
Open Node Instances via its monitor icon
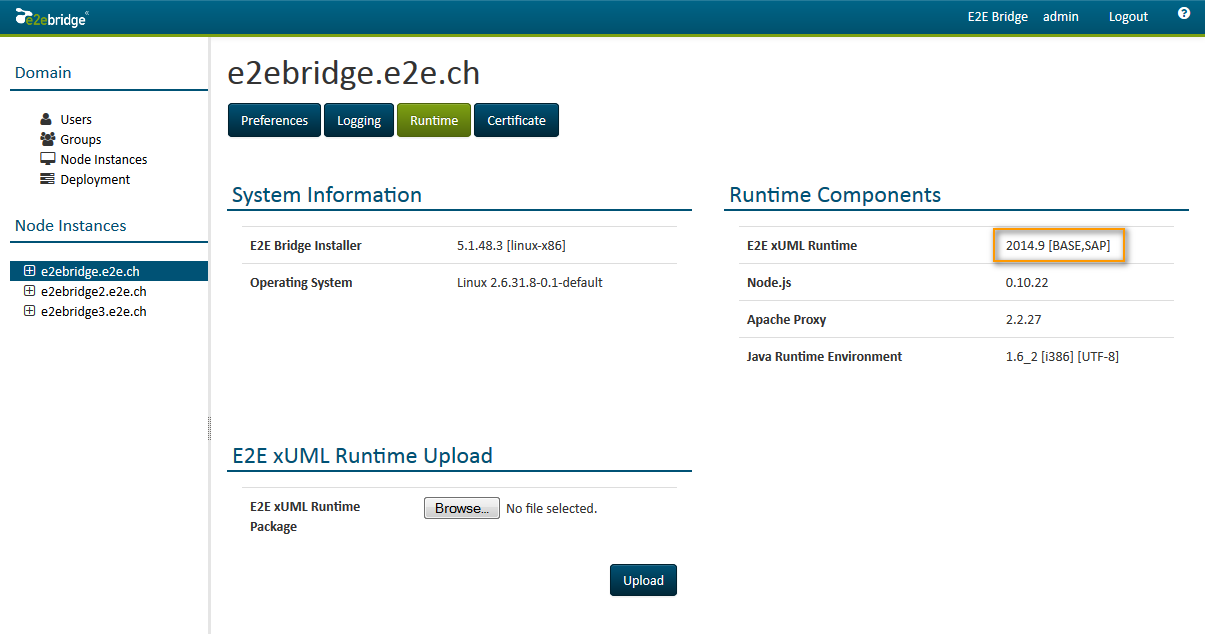click(47, 159)
